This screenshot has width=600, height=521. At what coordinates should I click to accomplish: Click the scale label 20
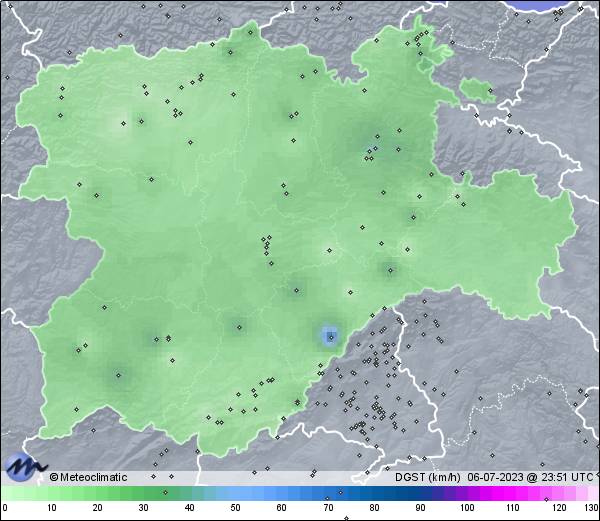pyautogui.click(x=98, y=508)
